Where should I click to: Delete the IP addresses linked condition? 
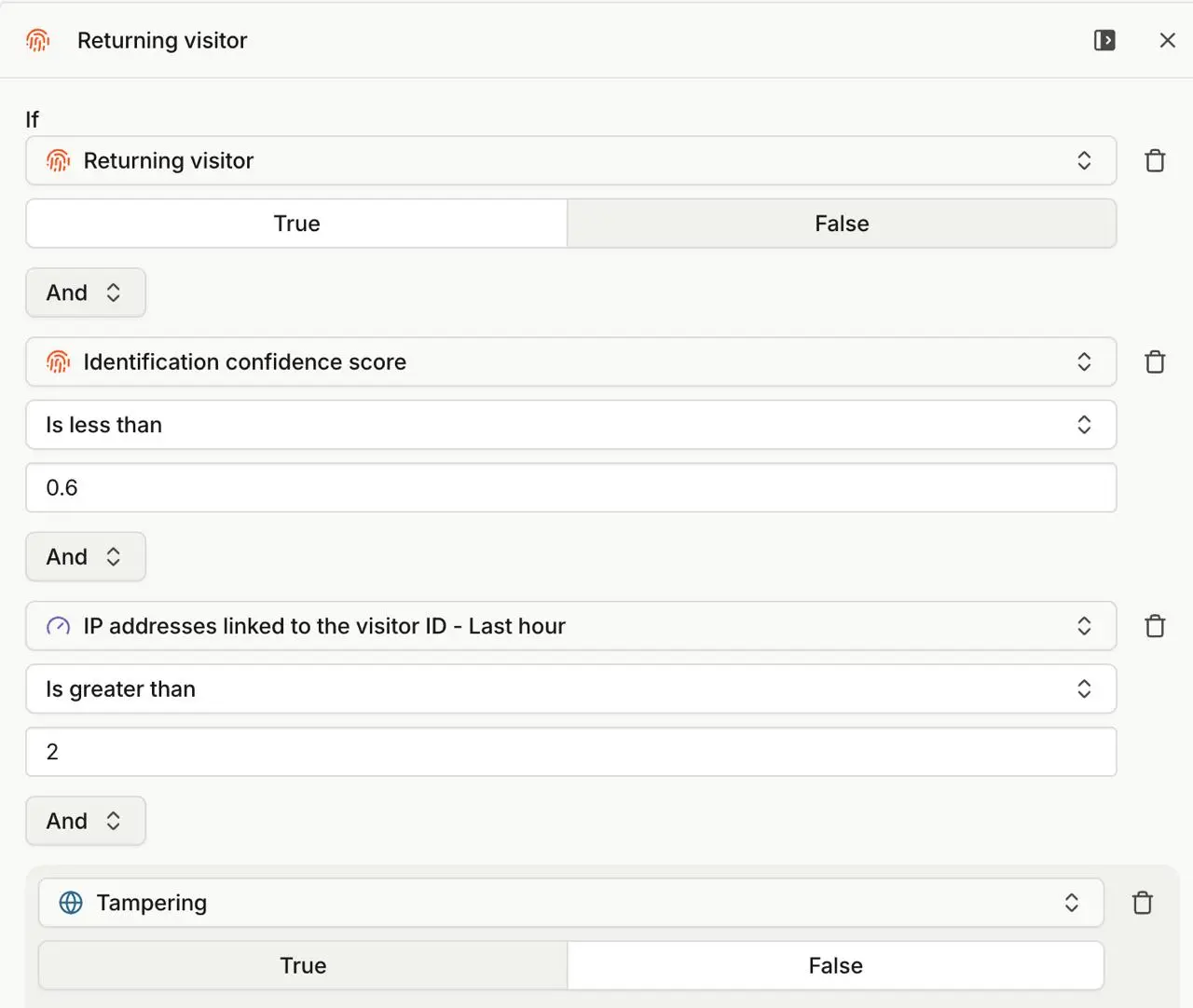[1155, 626]
